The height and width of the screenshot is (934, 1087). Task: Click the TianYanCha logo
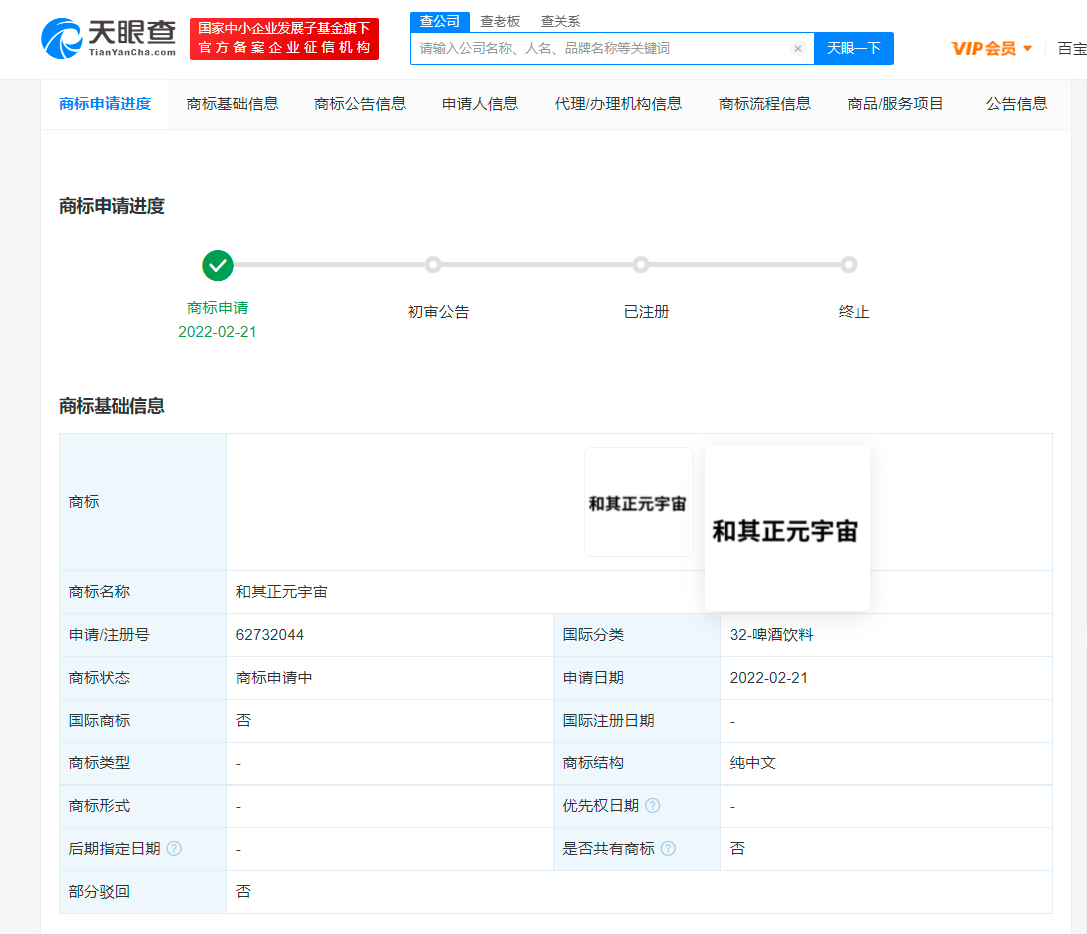point(108,38)
